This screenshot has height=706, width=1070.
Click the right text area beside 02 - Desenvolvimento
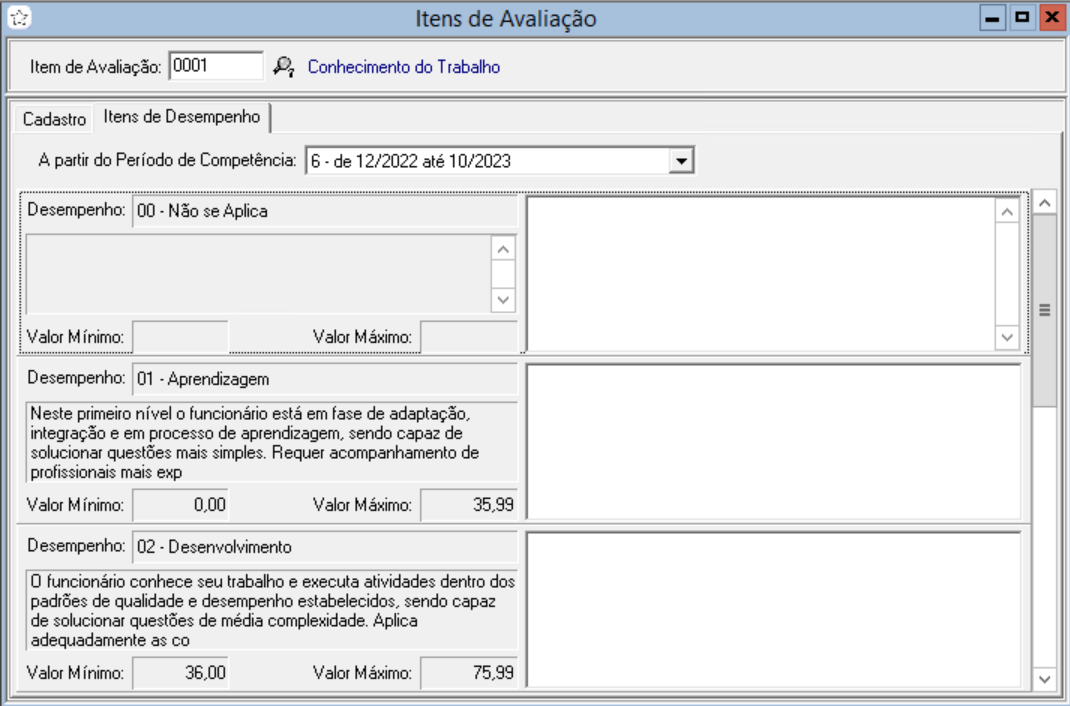click(x=774, y=608)
